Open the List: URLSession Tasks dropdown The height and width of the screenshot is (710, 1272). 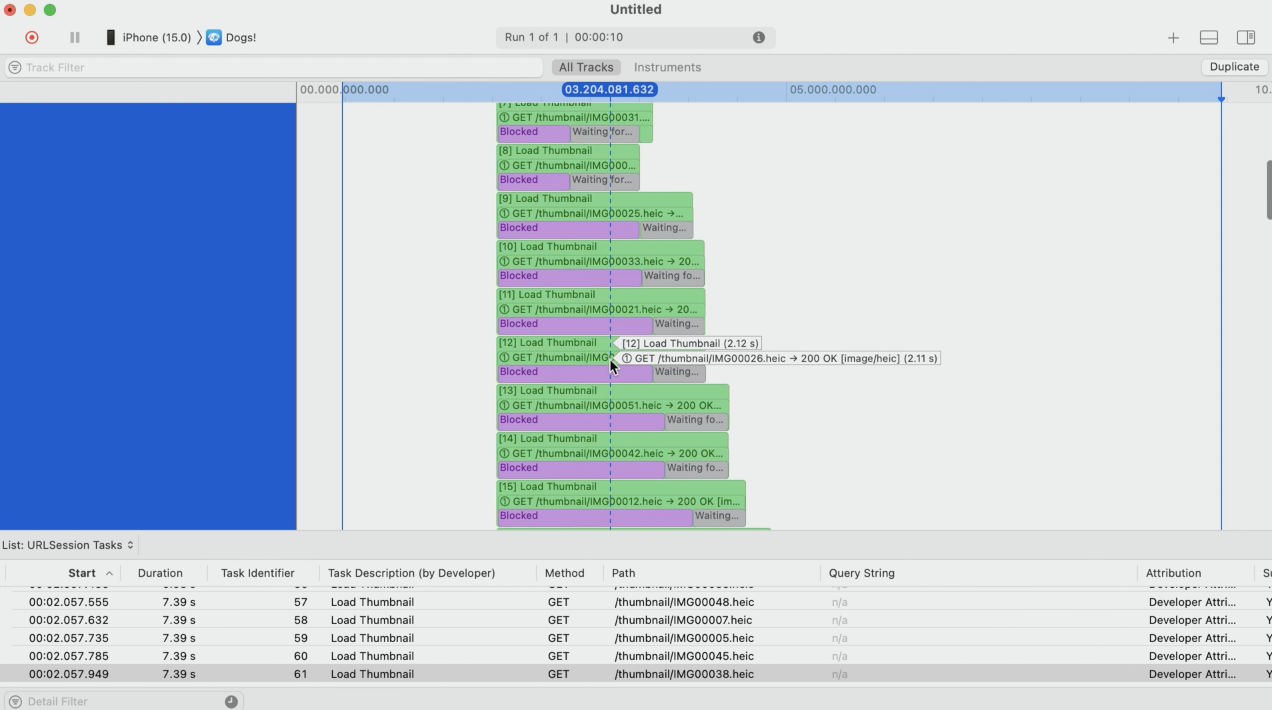(x=68, y=545)
